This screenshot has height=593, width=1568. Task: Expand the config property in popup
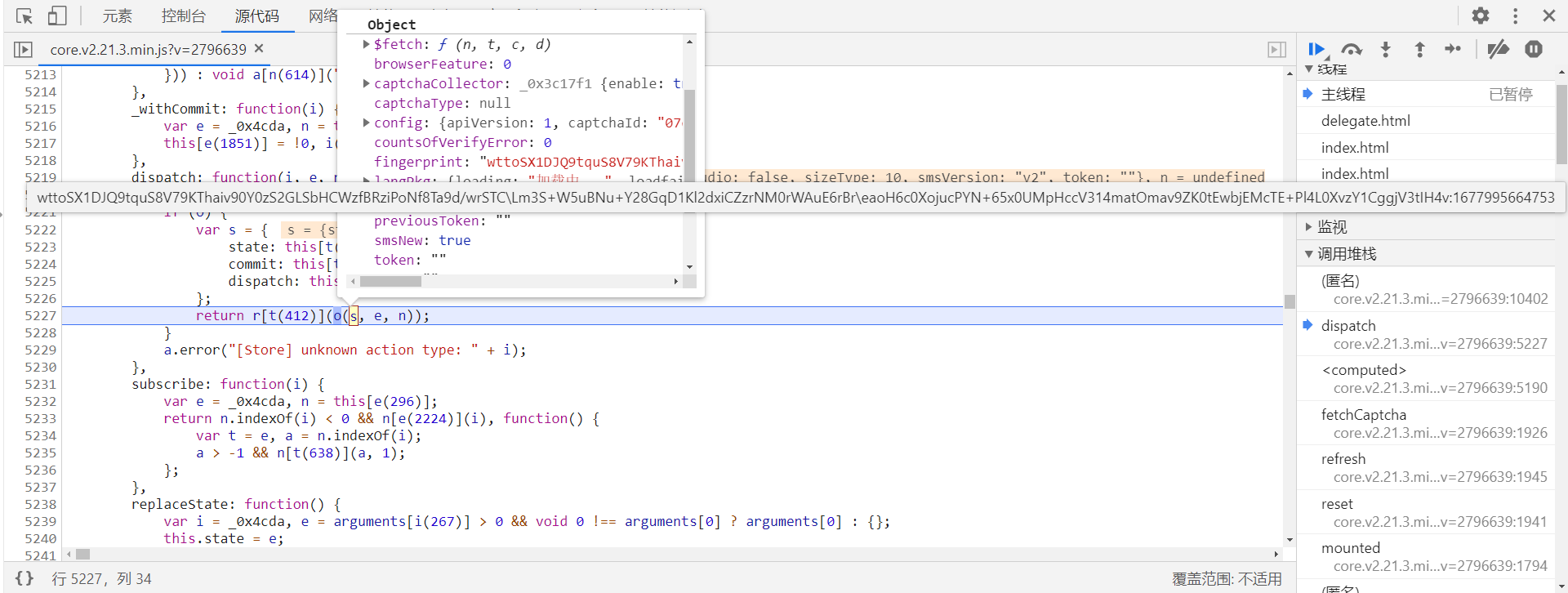coord(366,123)
